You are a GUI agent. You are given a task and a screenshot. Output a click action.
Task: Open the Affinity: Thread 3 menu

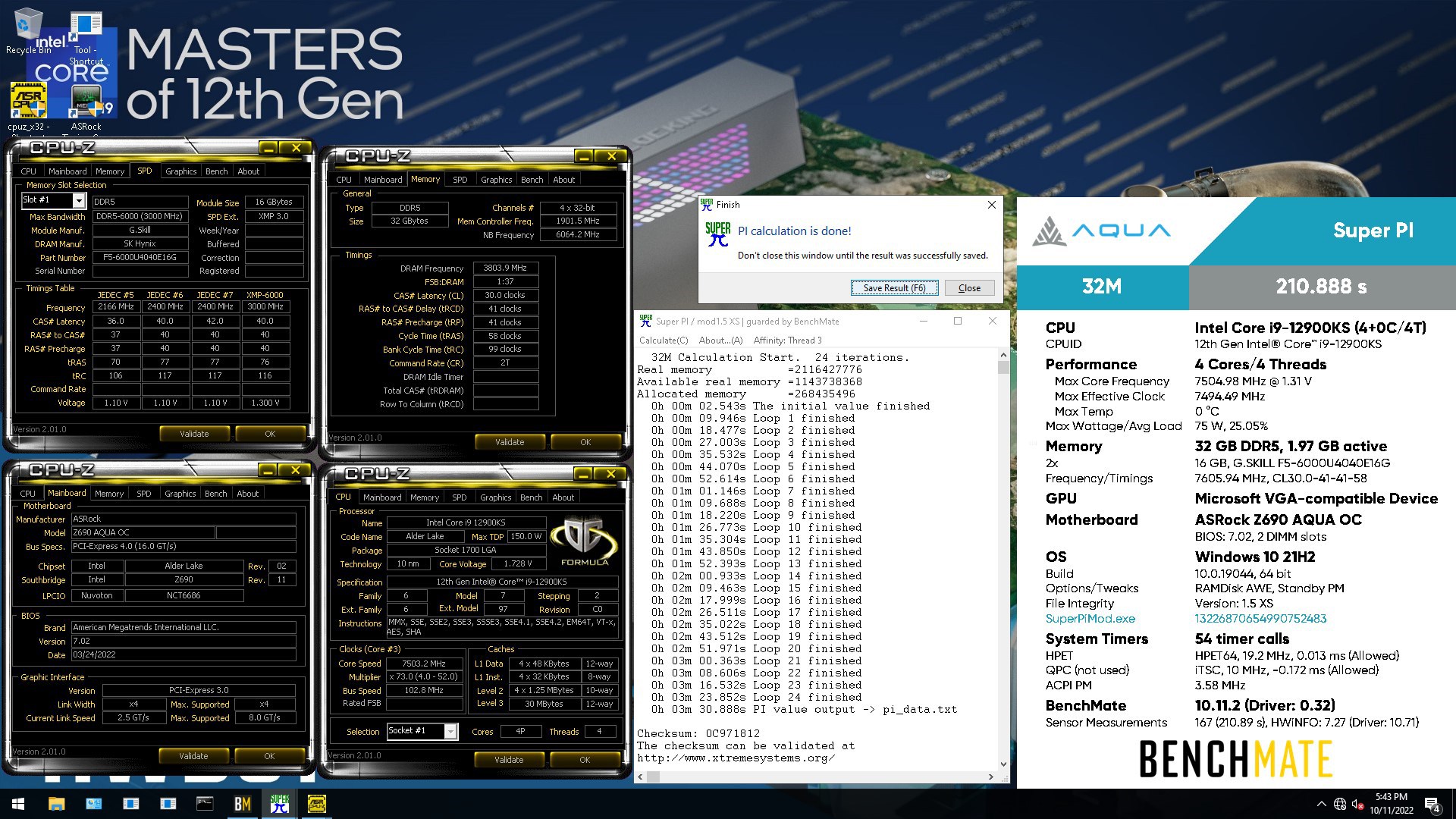pyautogui.click(x=787, y=340)
